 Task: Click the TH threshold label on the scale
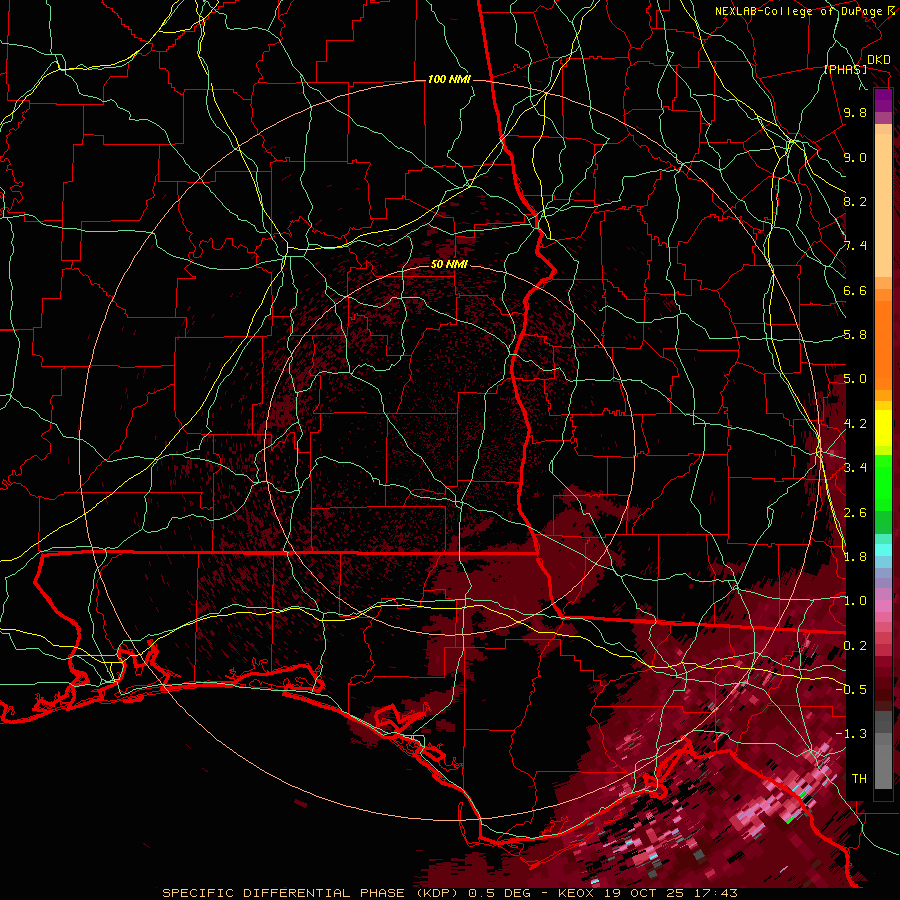859,778
